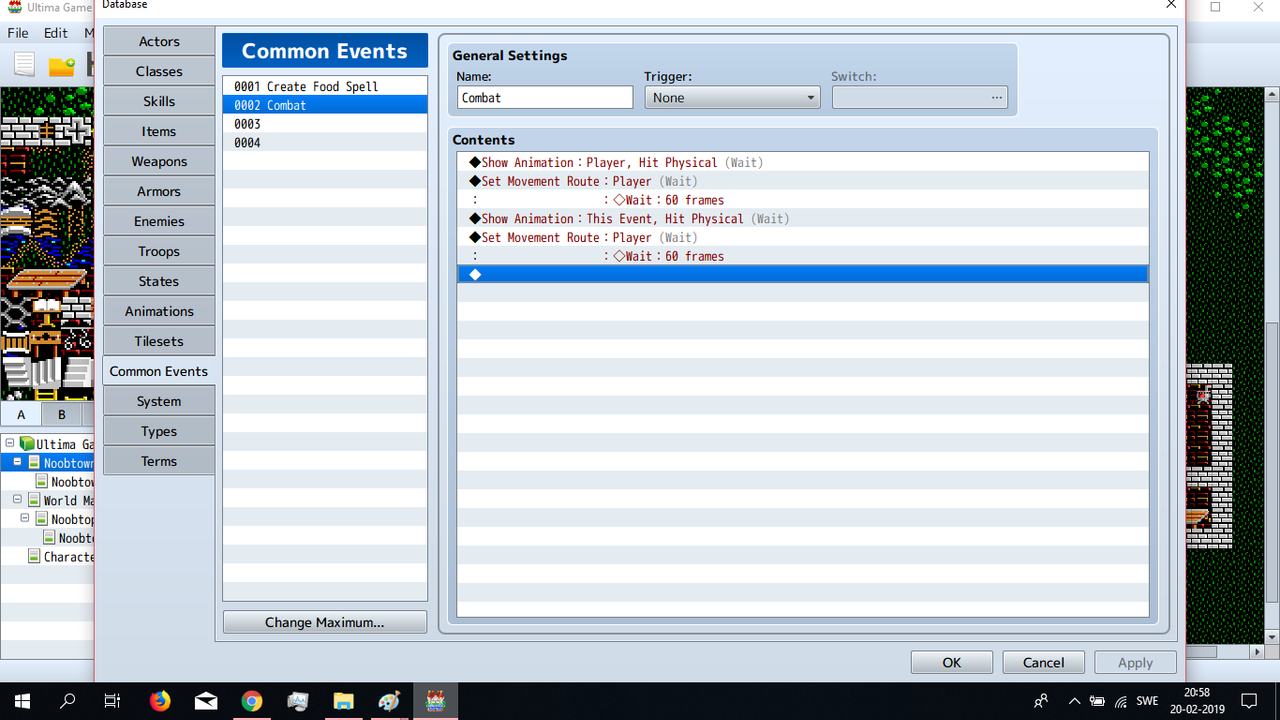Open the Trigger dropdown set to None
The width and height of the screenshot is (1280, 720).
pos(732,97)
